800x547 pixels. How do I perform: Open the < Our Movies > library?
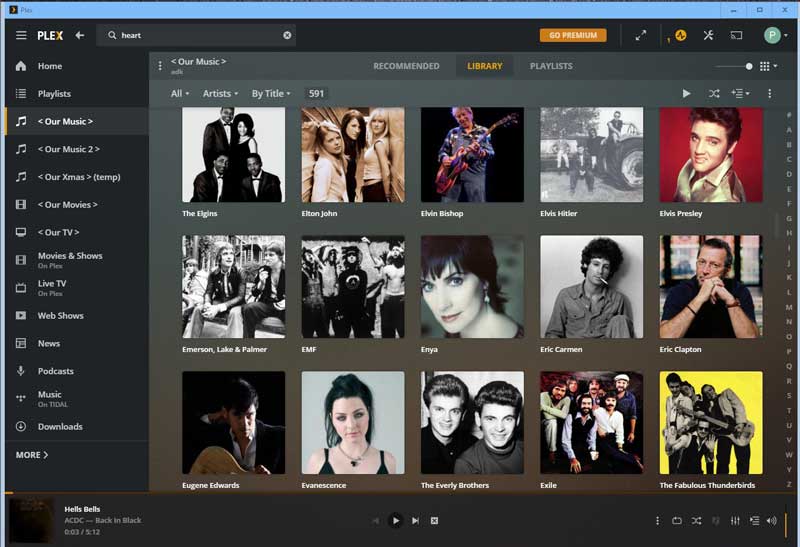coord(77,205)
